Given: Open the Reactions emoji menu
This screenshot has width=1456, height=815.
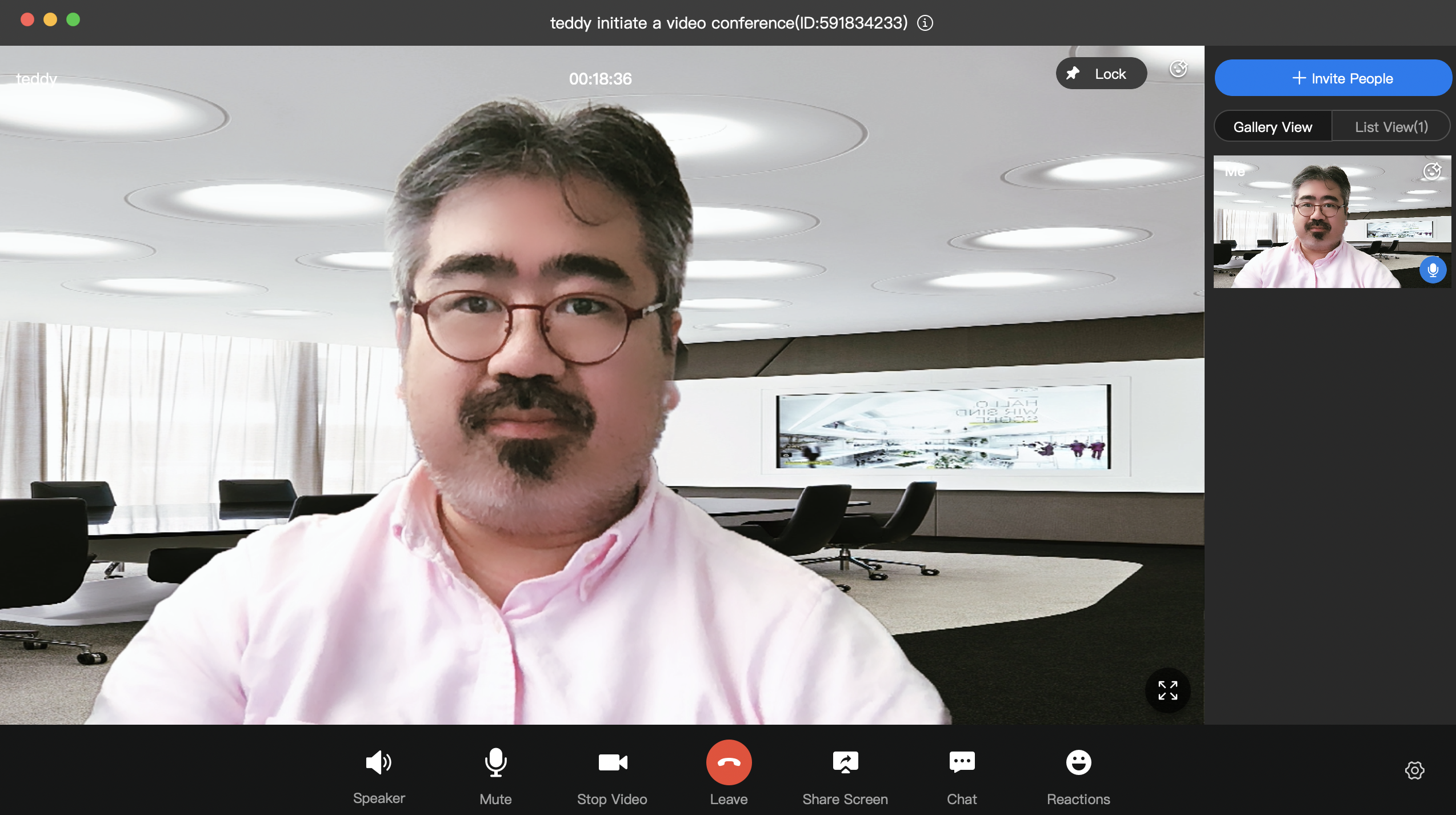Looking at the screenshot, I should (x=1078, y=762).
